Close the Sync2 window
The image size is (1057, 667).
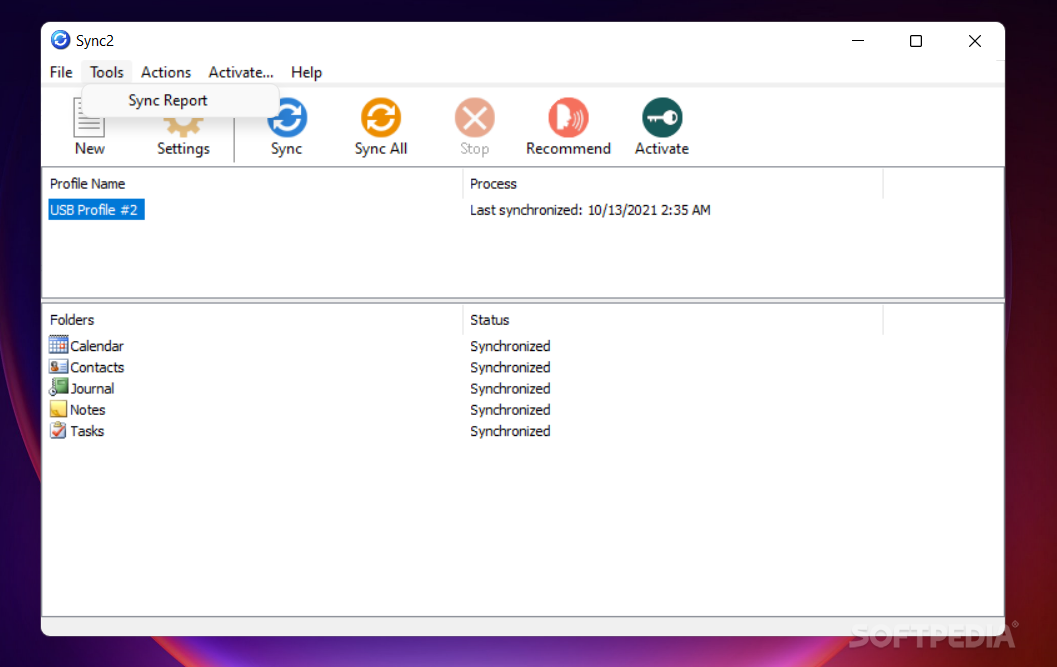975,40
